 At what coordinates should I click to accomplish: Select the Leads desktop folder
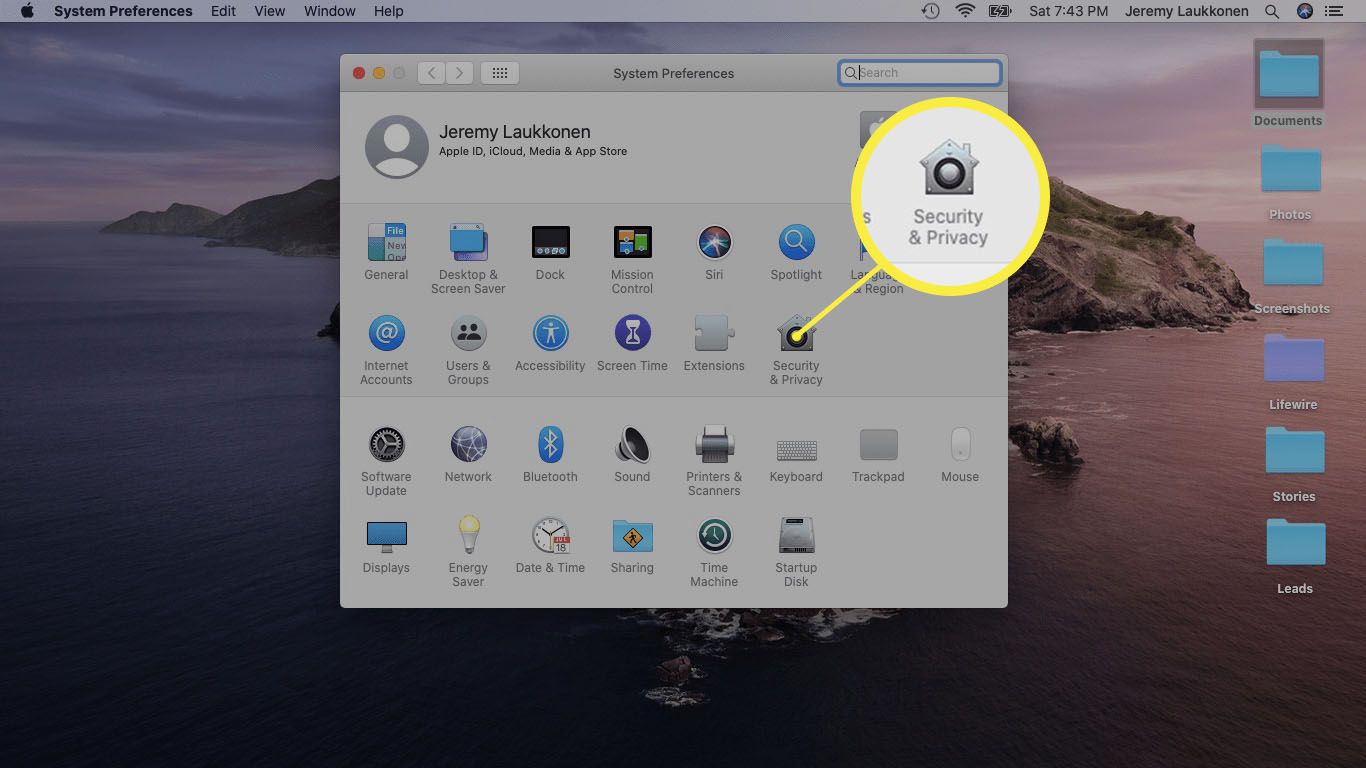pos(1295,556)
